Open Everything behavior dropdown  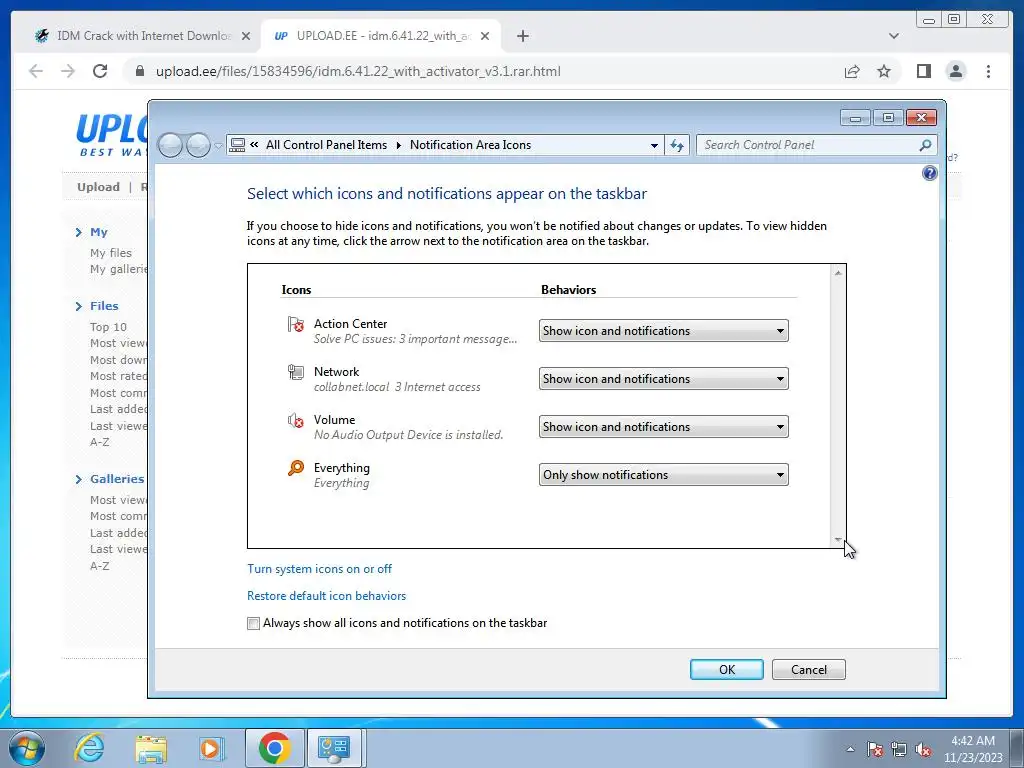point(664,475)
